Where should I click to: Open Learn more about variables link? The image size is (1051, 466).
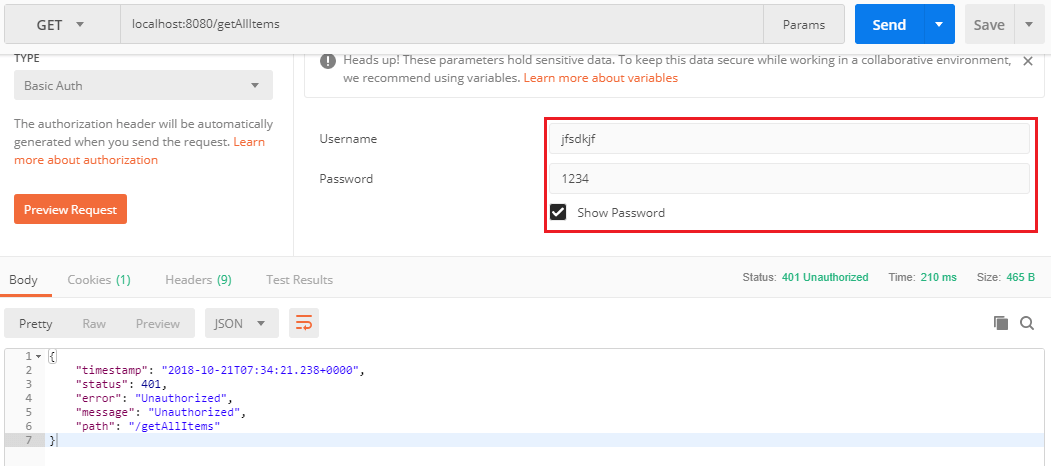pyautogui.click(x=600, y=78)
